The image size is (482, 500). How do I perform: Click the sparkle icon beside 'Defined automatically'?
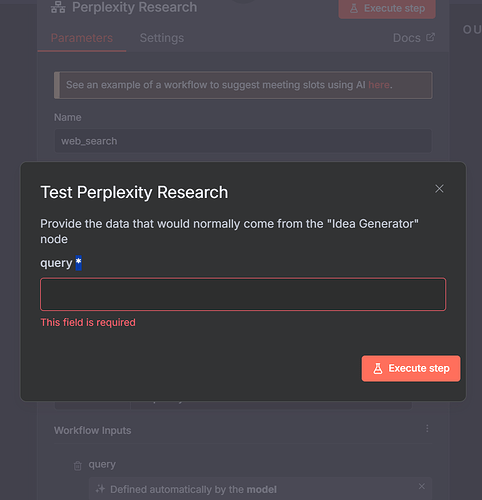[100, 489]
